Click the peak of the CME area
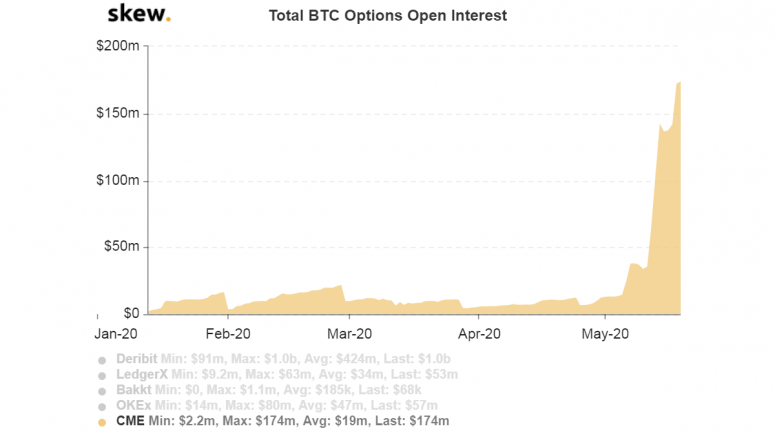Image resolution: width=775 pixels, height=433 pixels. tap(680, 83)
